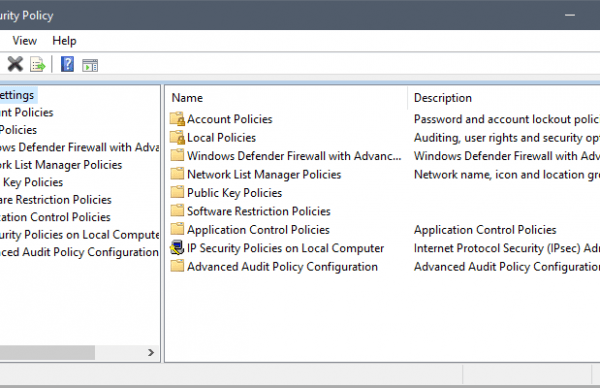Select Public Key Policies in the list
The height and width of the screenshot is (388, 600).
(x=234, y=192)
